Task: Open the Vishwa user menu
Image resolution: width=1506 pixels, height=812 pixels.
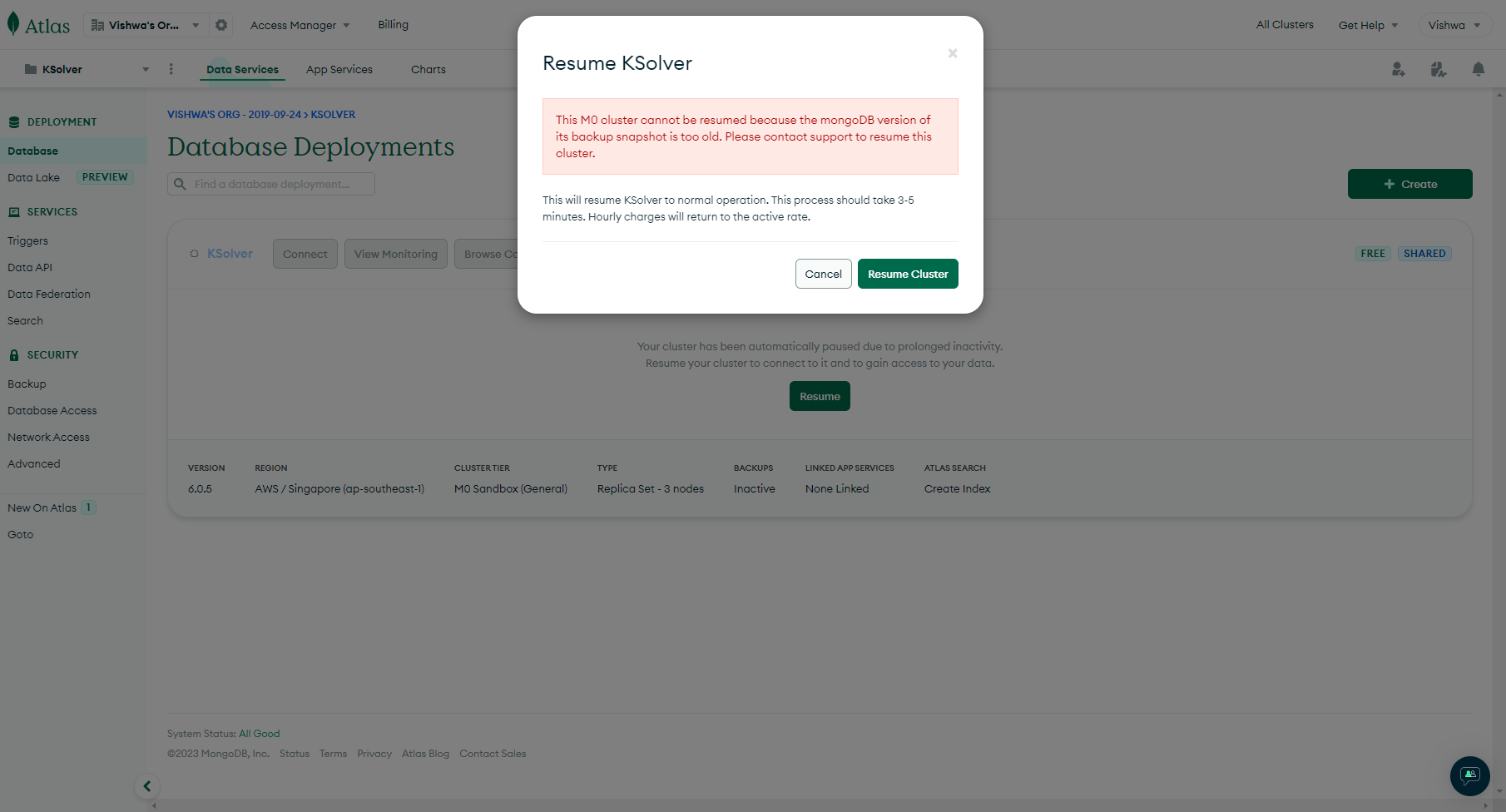Action: (1454, 25)
